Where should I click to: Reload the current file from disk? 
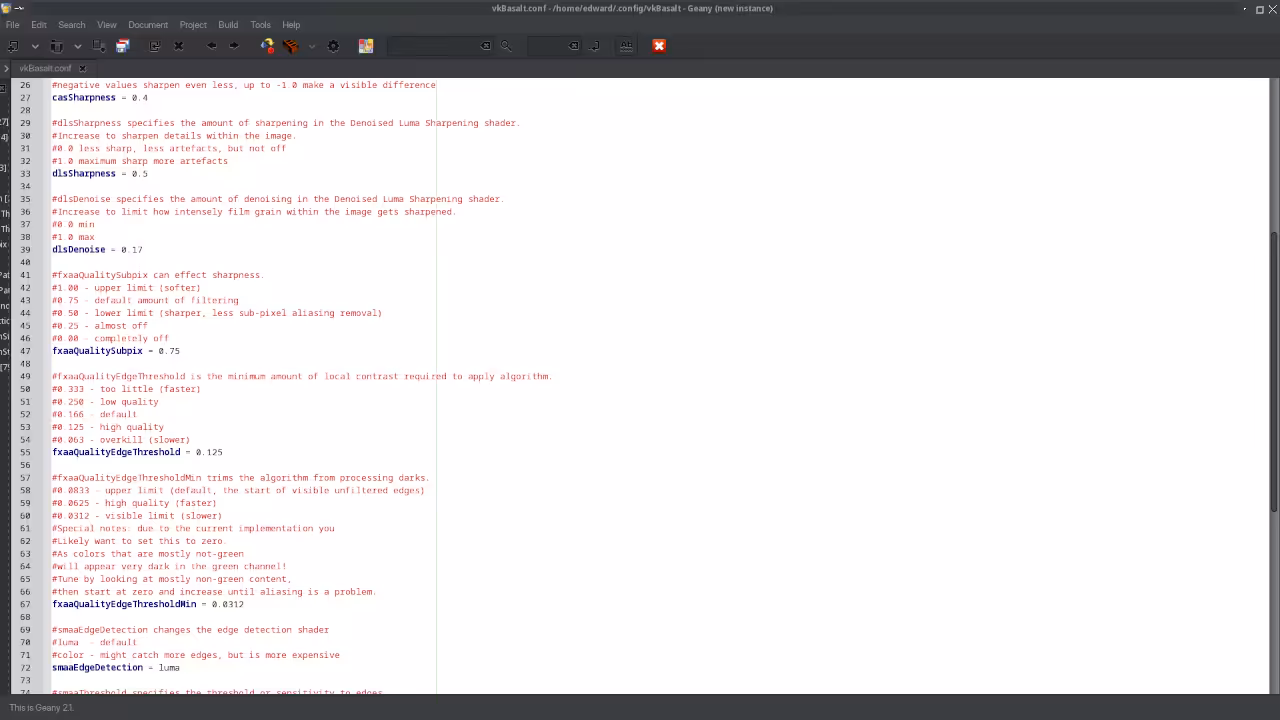click(155, 46)
